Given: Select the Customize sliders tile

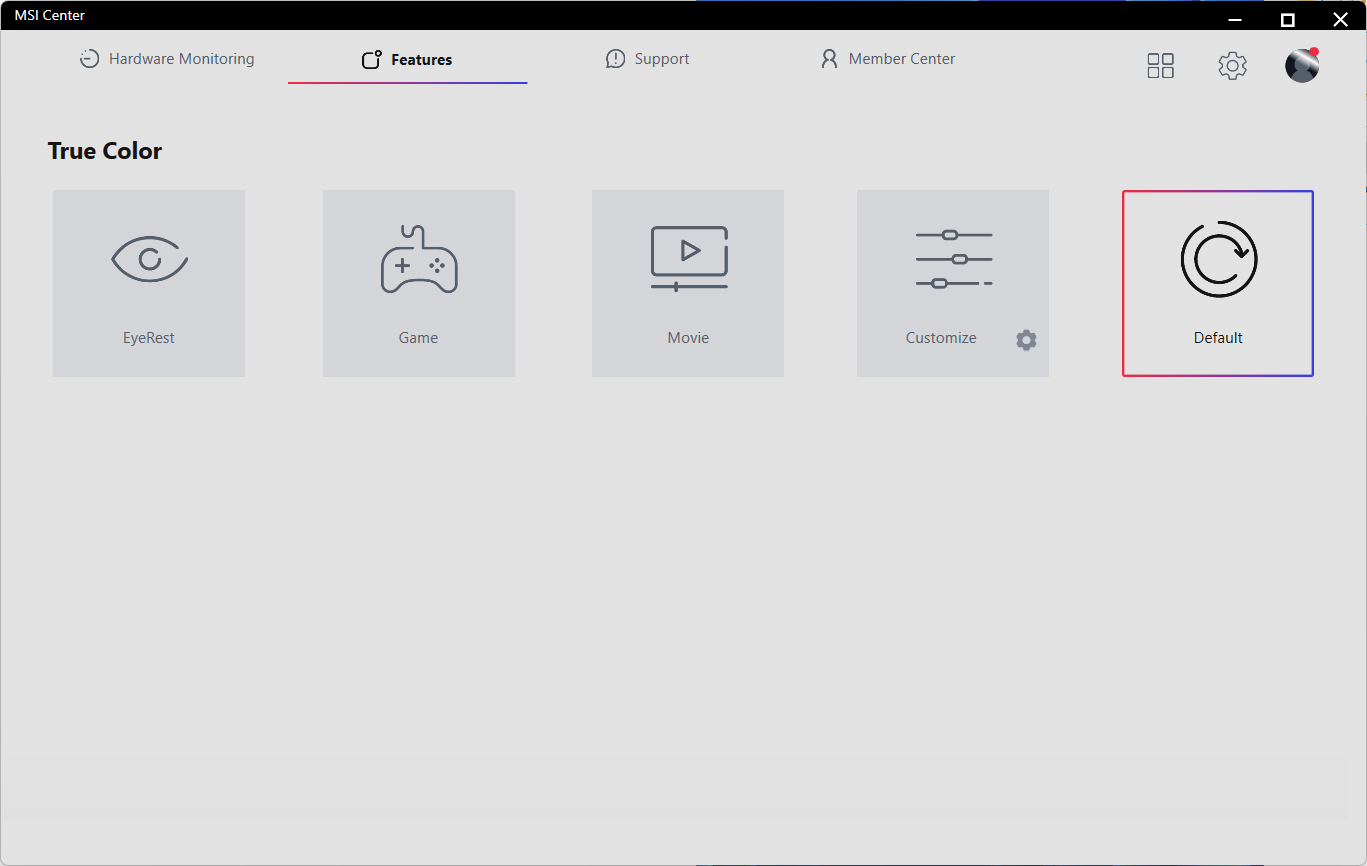Looking at the screenshot, I should 953,283.
